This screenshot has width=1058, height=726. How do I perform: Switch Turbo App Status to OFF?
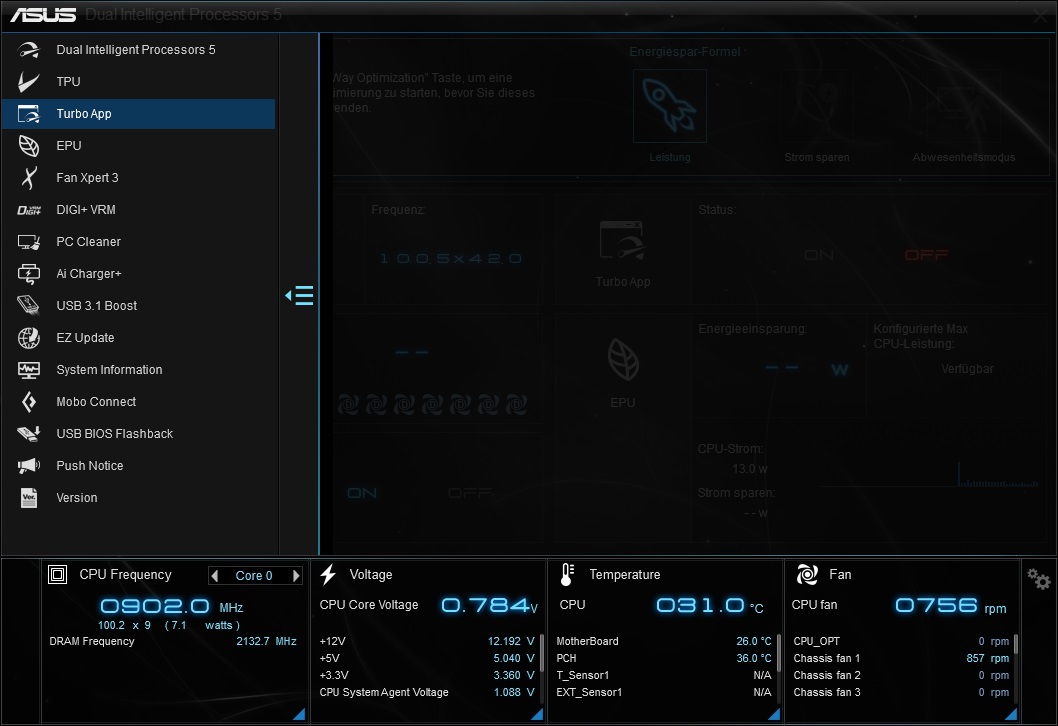(x=926, y=255)
